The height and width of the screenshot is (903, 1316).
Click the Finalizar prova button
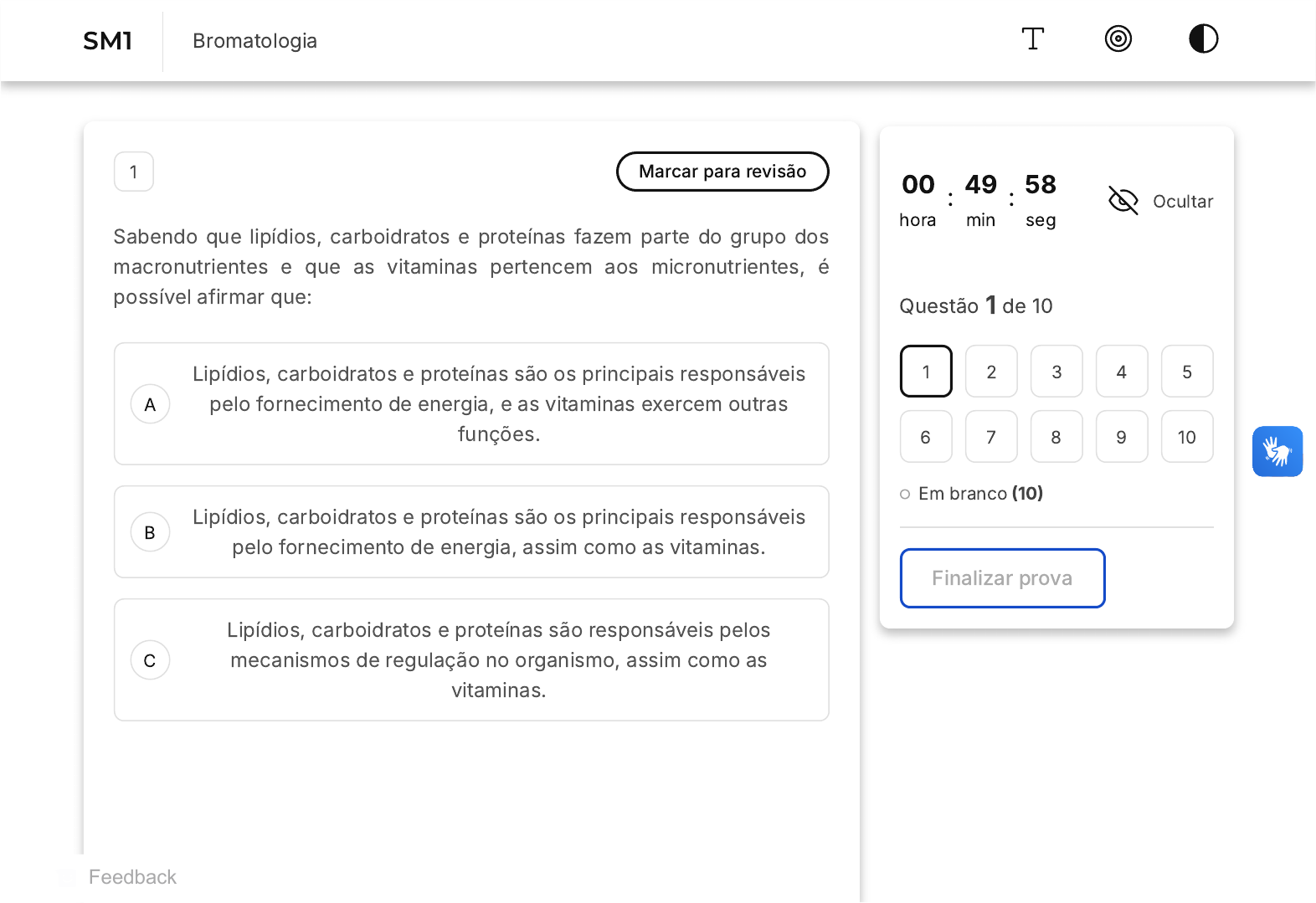click(x=1002, y=578)
